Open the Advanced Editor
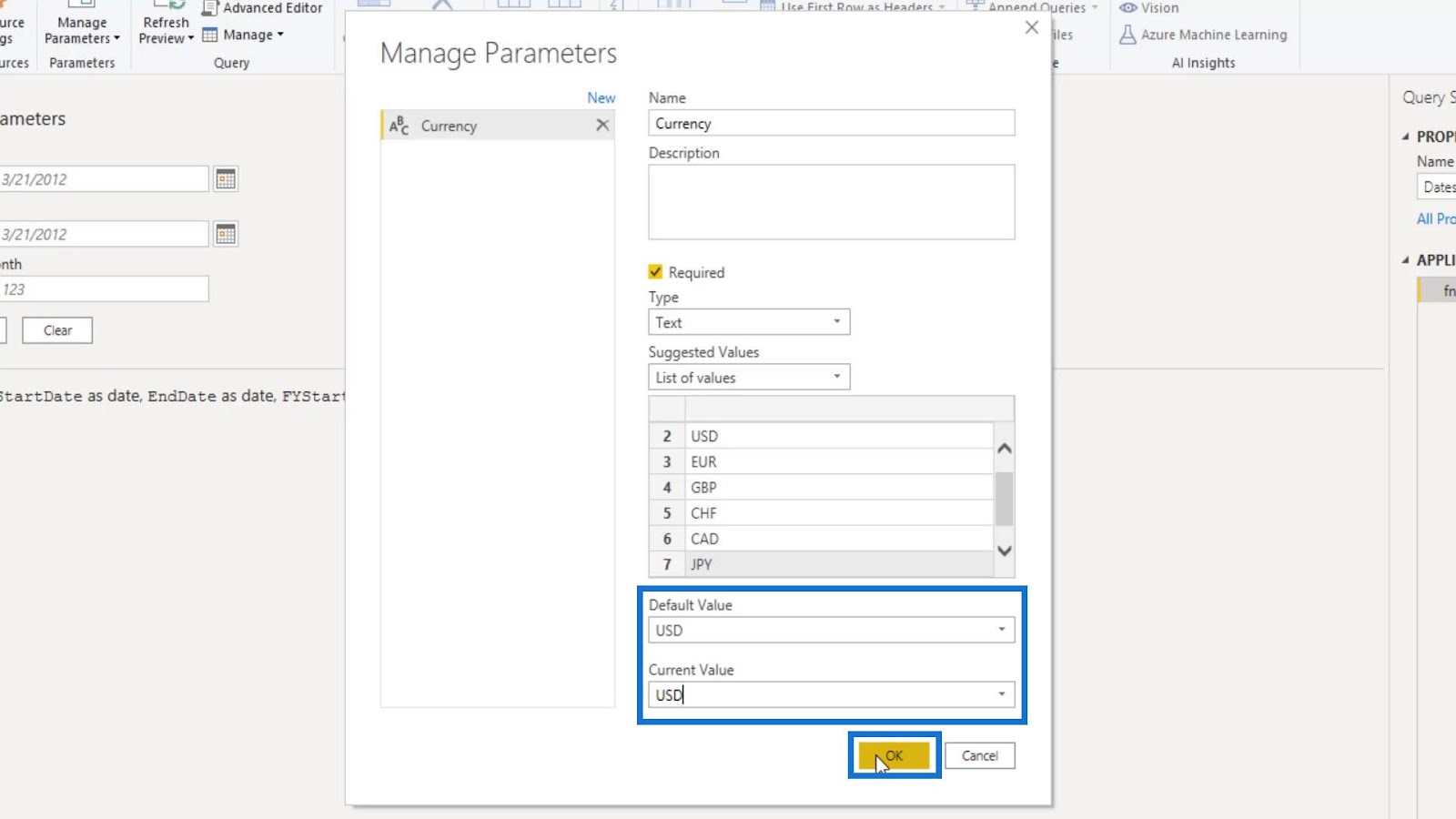The width and height of the screenshot is (1456, 819). [x=262, y=8]
